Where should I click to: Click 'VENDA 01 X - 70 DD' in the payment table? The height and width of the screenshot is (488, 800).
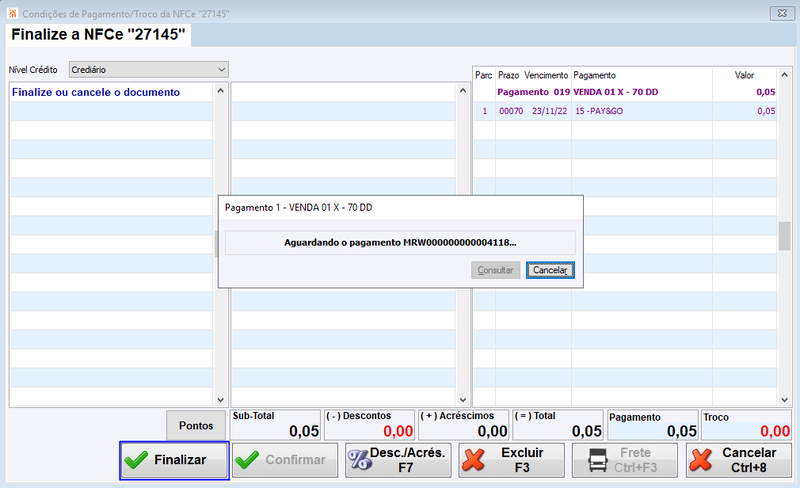pos(615,92)
